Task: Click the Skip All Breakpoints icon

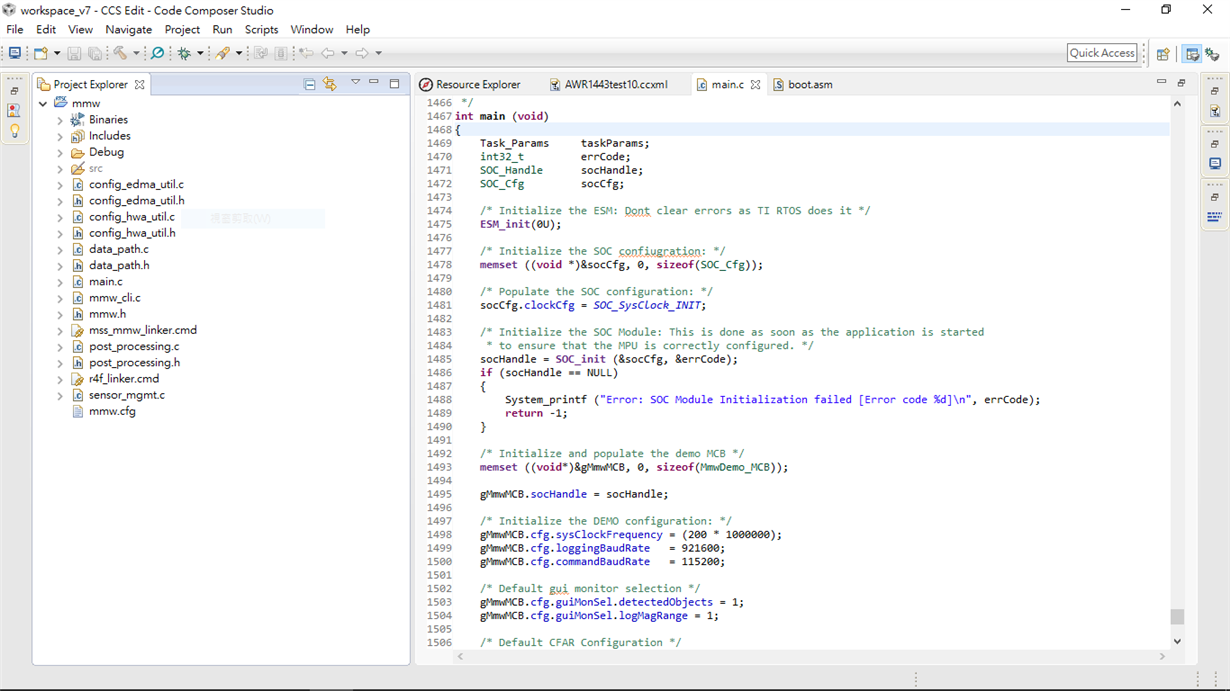Action: (157, 53)
